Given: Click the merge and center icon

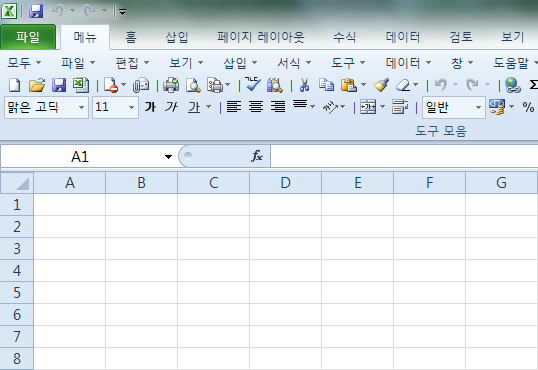Looking at the screenshot, I should (368, 107).
